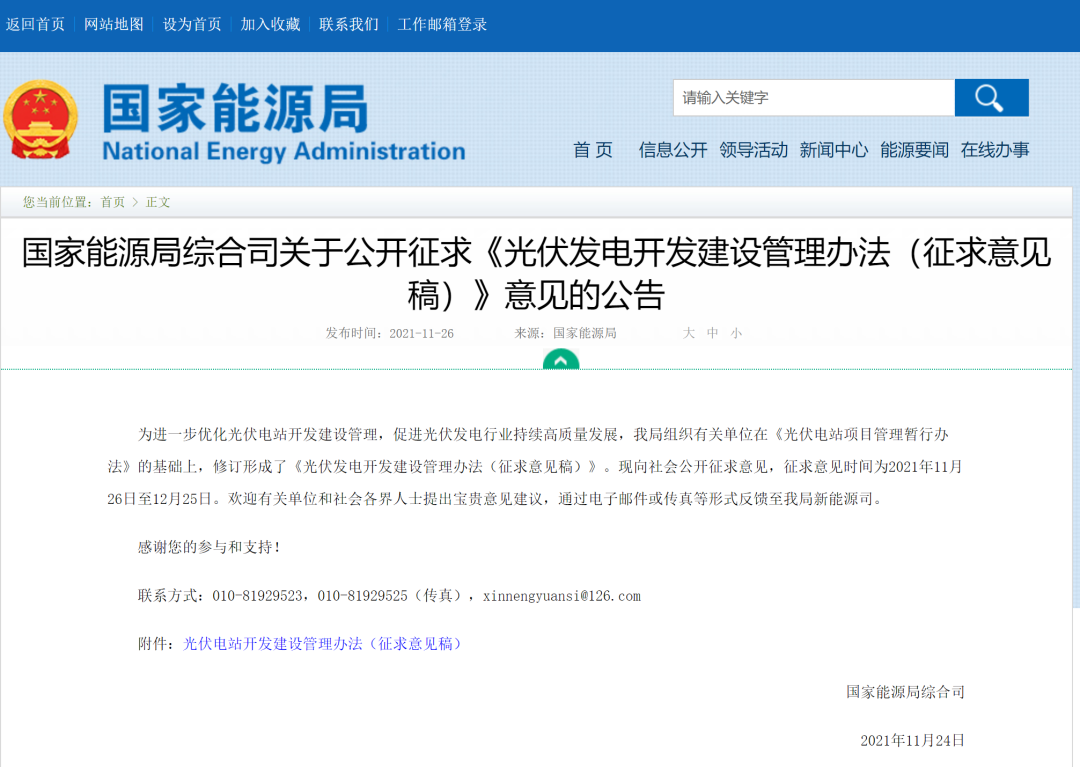Switch to the 首 页 tab
Screen dimensions: 1080x767
[592, 151]
